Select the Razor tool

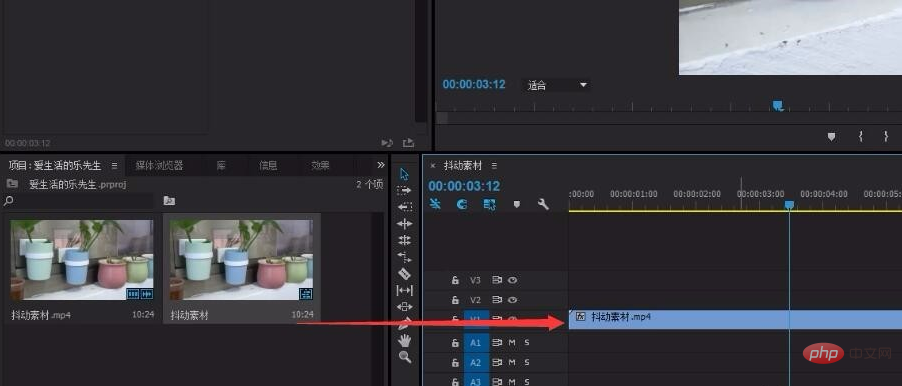[x=404, y=274]
